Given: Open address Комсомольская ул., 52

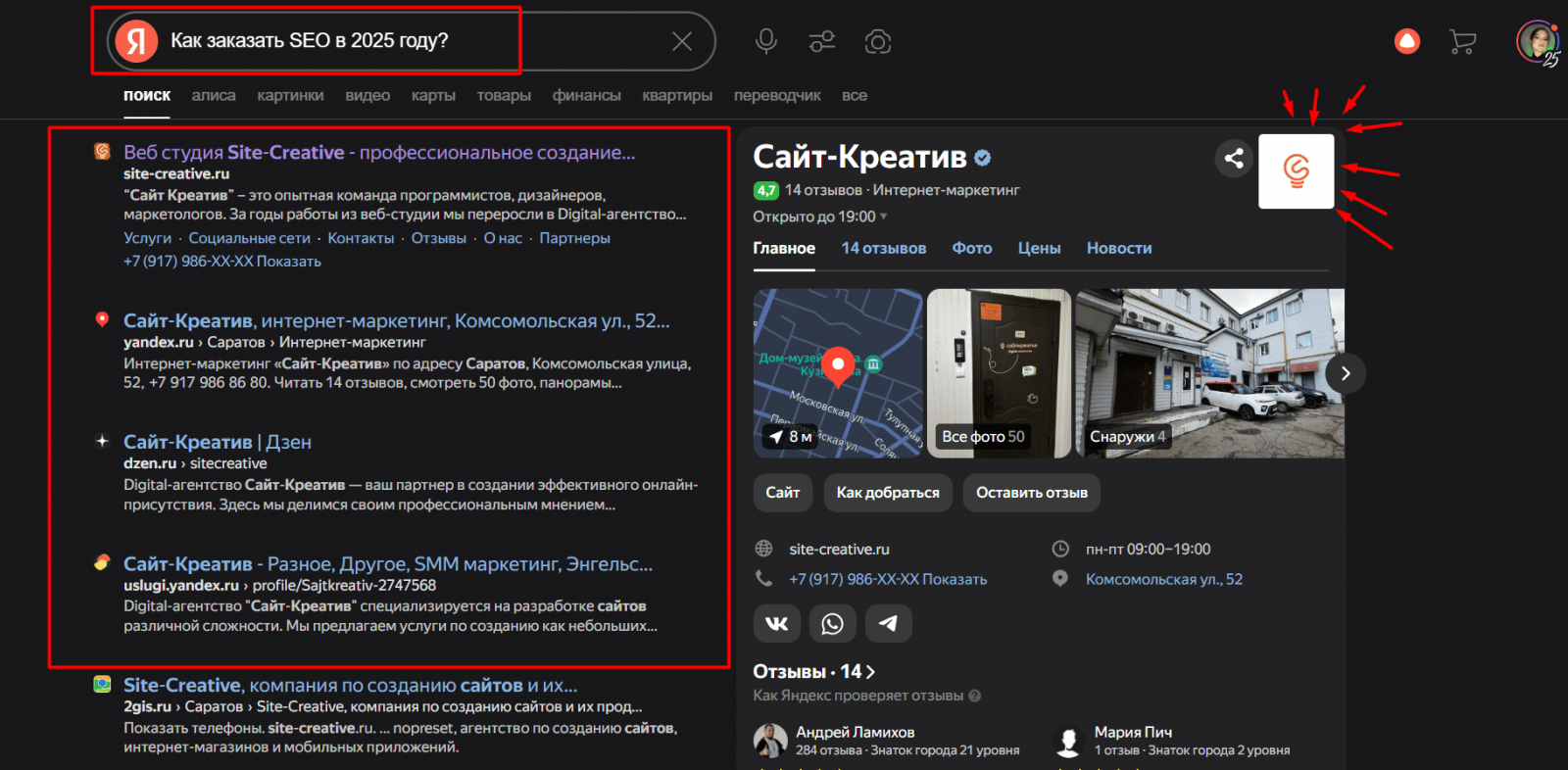Looking at the screenshot, I should 1164,580.
